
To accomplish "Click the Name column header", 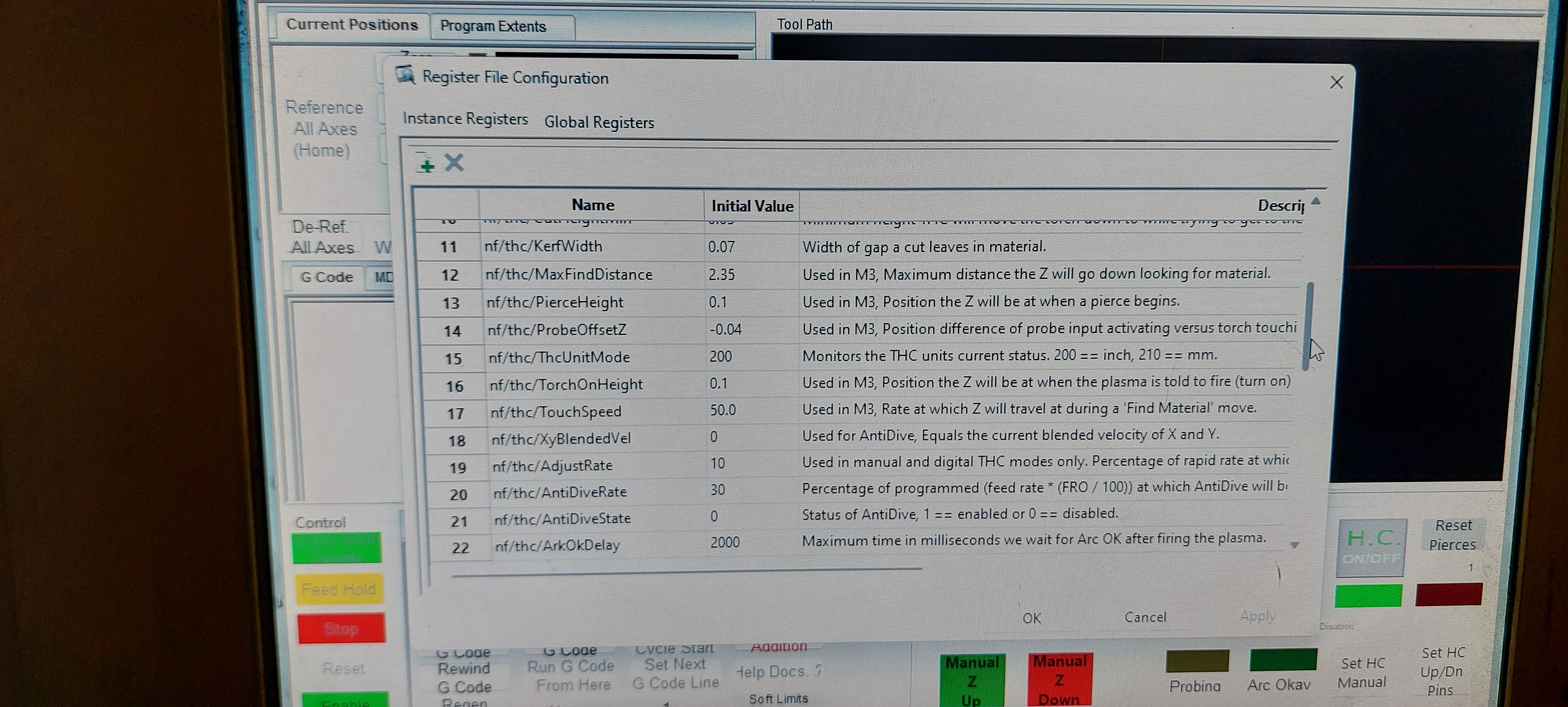I will 592,205.
